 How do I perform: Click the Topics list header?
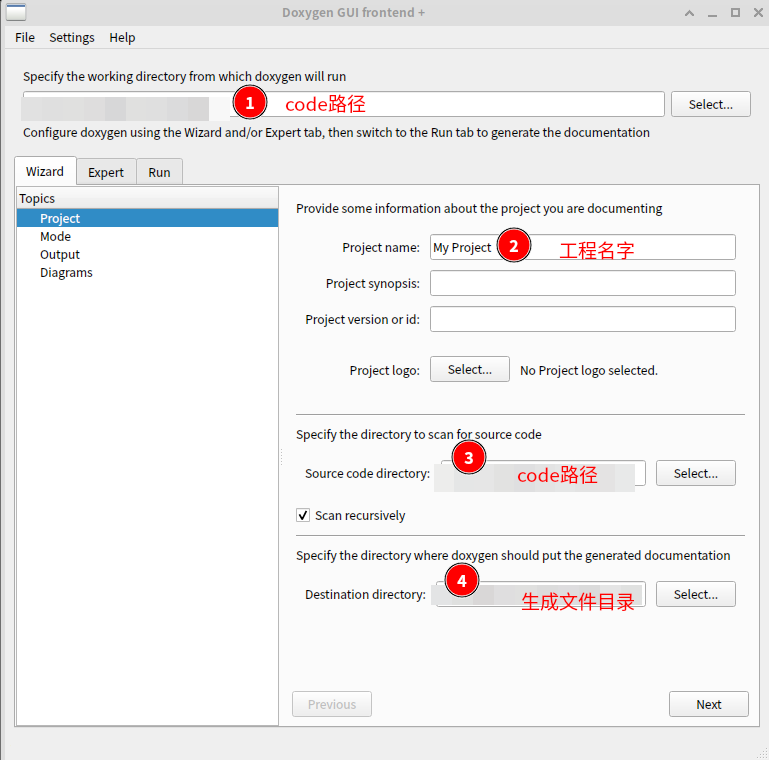click(147, 199)
